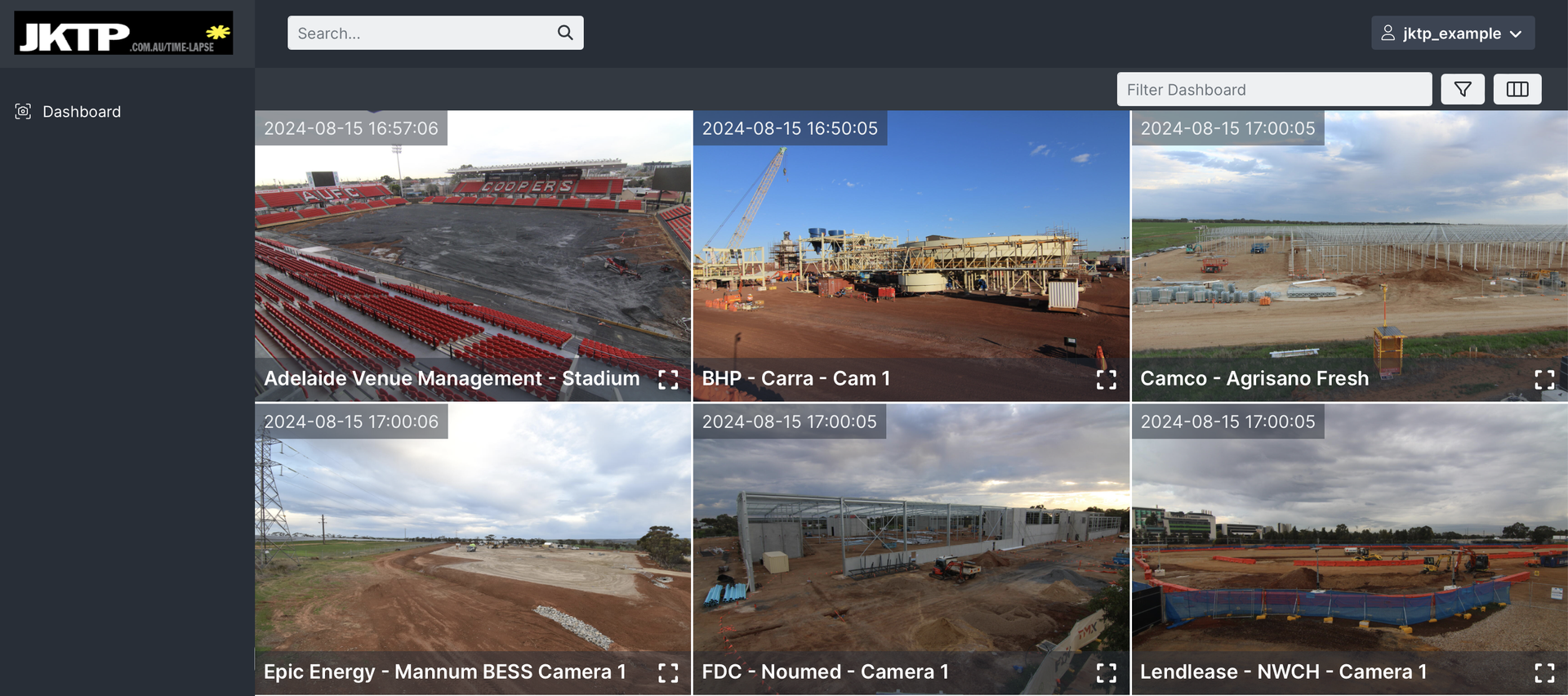Focus the Filter Dashboard field
The image size is (1568, 696).
click(x=1274, y=89)
